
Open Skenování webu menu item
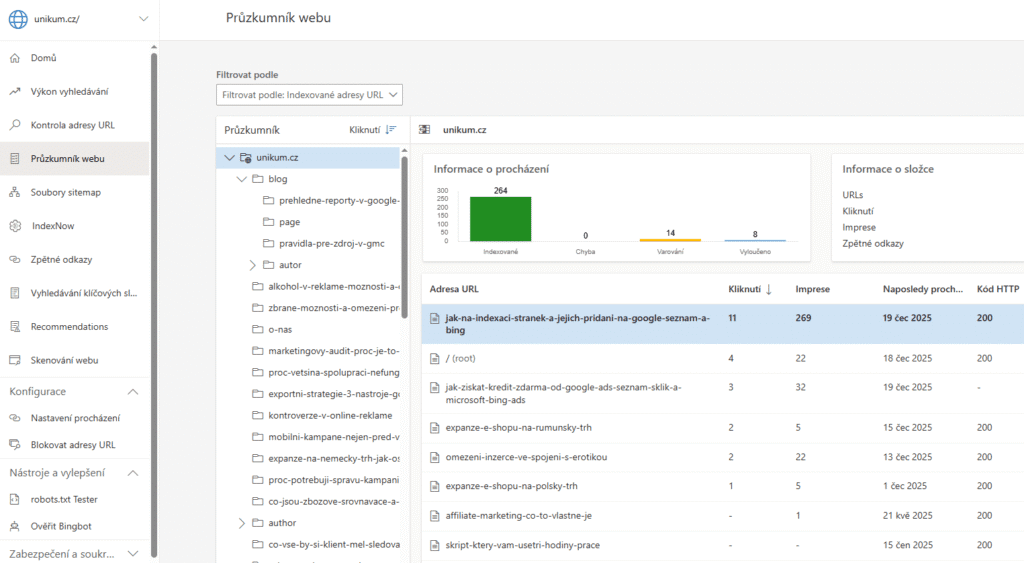pyautogui.click(x=64, y=360)
